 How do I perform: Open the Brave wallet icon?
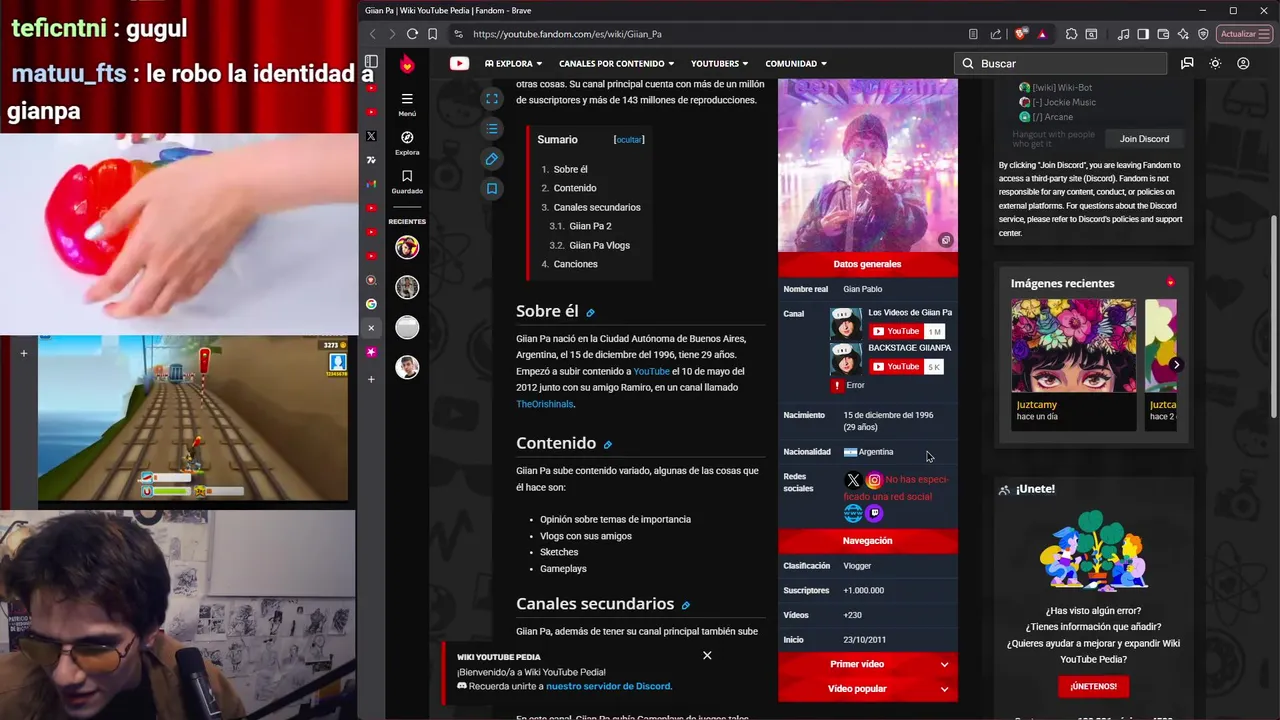[1163, 34]
